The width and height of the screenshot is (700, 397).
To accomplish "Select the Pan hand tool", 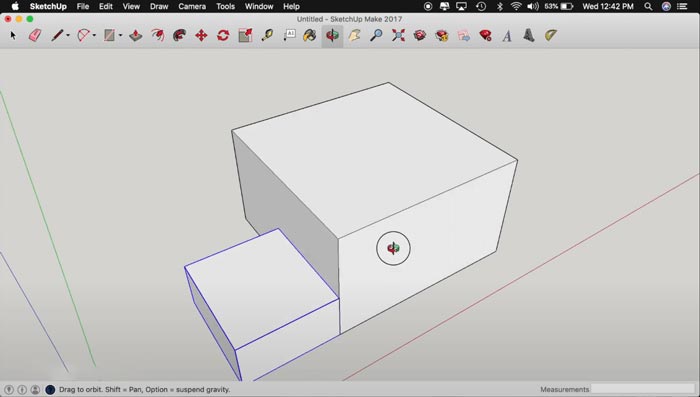I will tap(354, 35).
